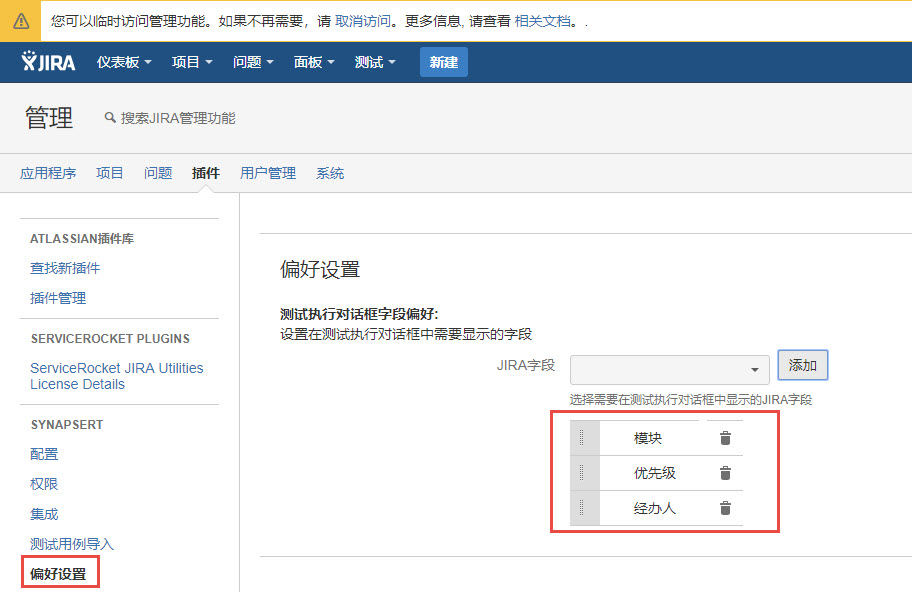This screenshot has height=592, width=912.
Task: Open the 测试 dropdown menu
Action: pyautogui.click(x=375, y=62)
